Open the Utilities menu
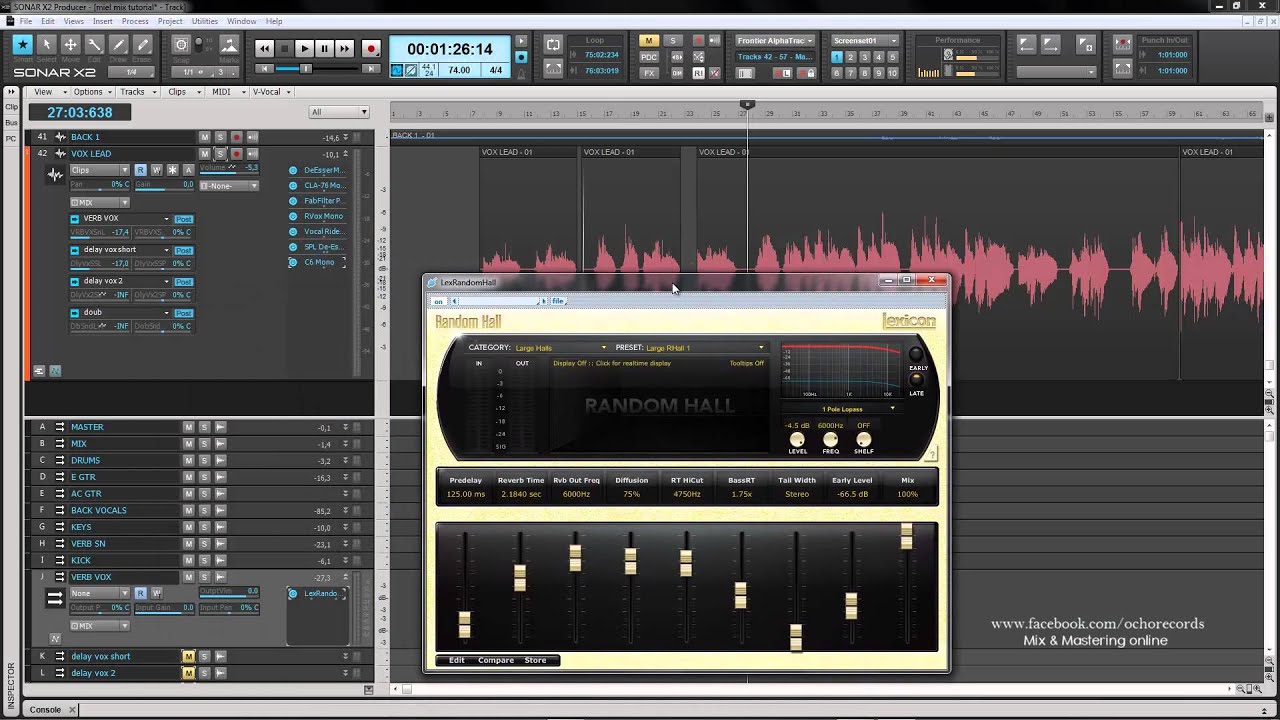Viewport: 1280px width, 720px height. tap(204, 21)
